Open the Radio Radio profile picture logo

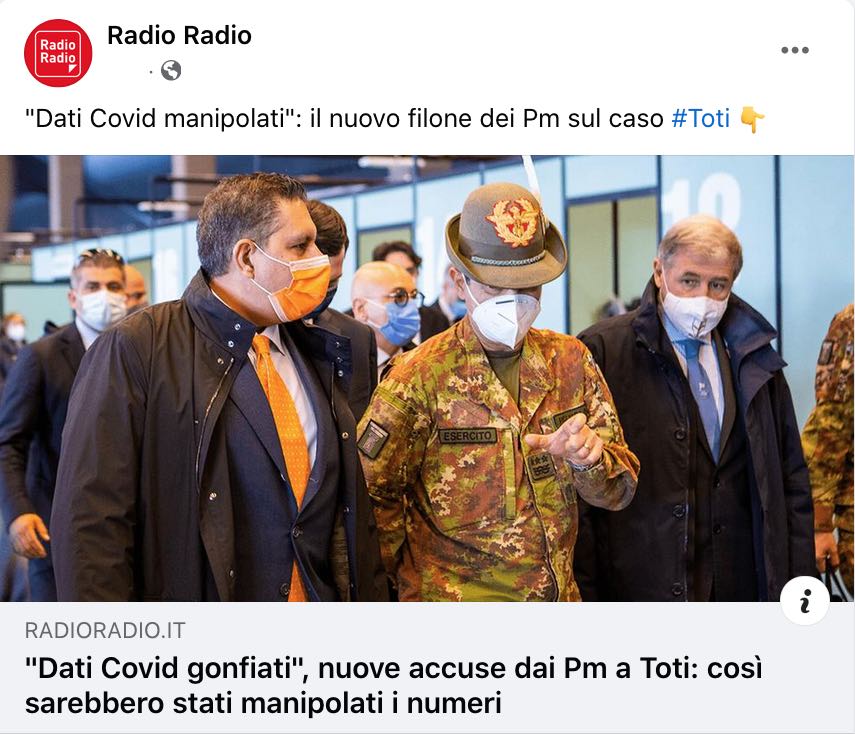tap(58, 53)
